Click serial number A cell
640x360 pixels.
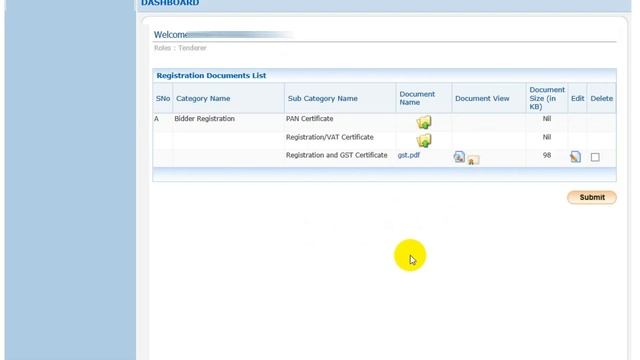(x=156, y=119)
